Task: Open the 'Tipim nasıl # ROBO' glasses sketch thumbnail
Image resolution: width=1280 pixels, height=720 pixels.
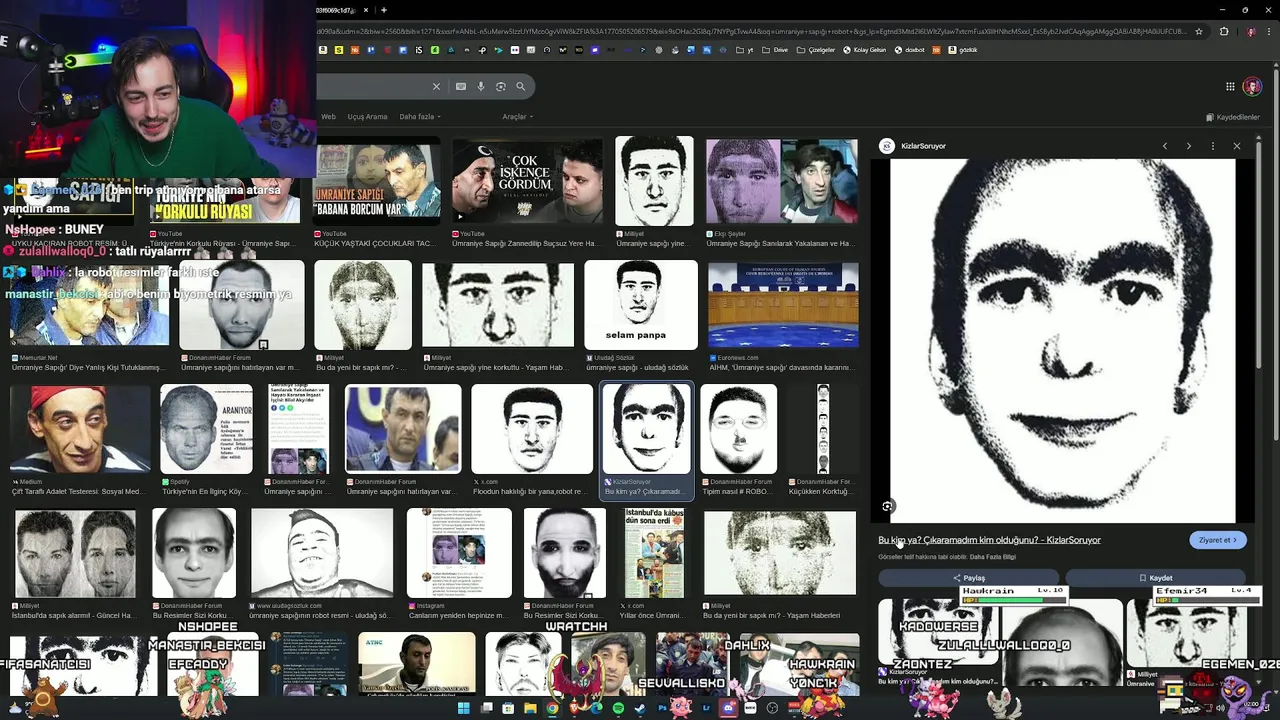Action: point(738,429)
